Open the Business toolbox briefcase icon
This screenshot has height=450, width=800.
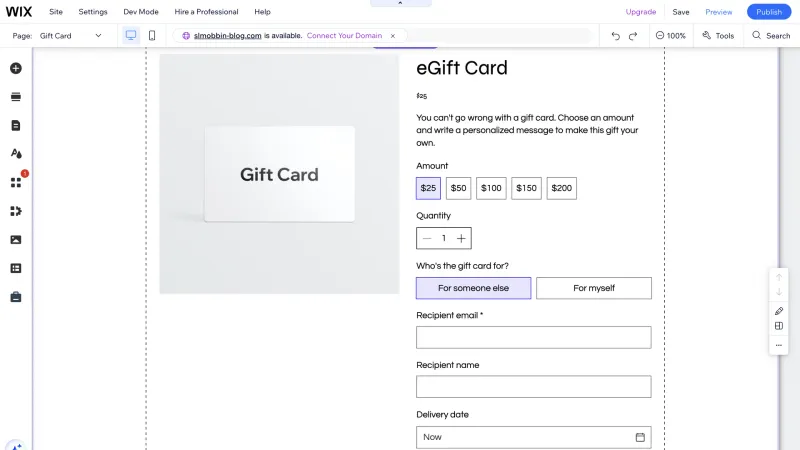click(x=16, y=297)
